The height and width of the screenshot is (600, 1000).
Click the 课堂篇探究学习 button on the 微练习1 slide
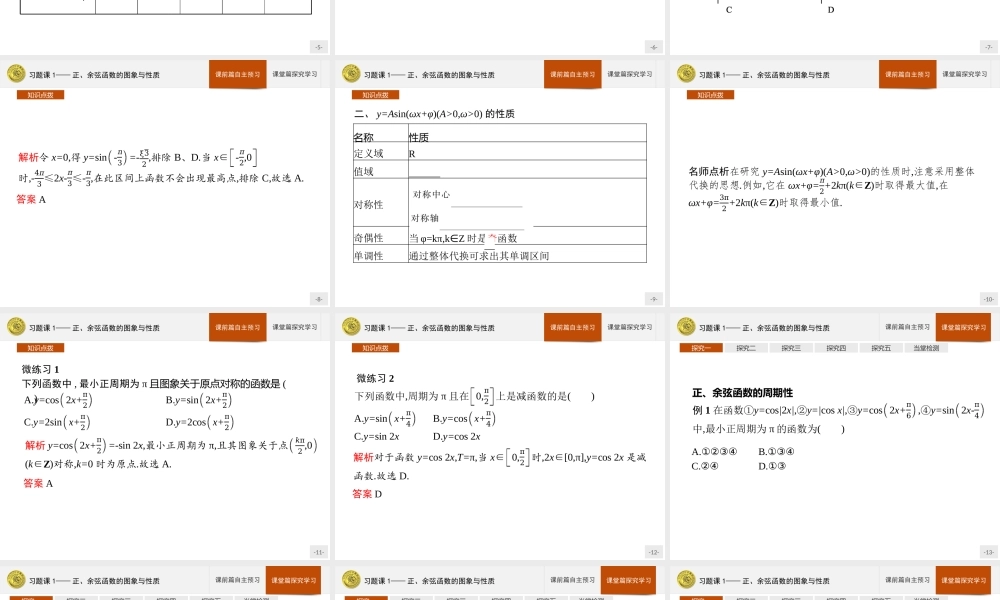pos(295,327)
